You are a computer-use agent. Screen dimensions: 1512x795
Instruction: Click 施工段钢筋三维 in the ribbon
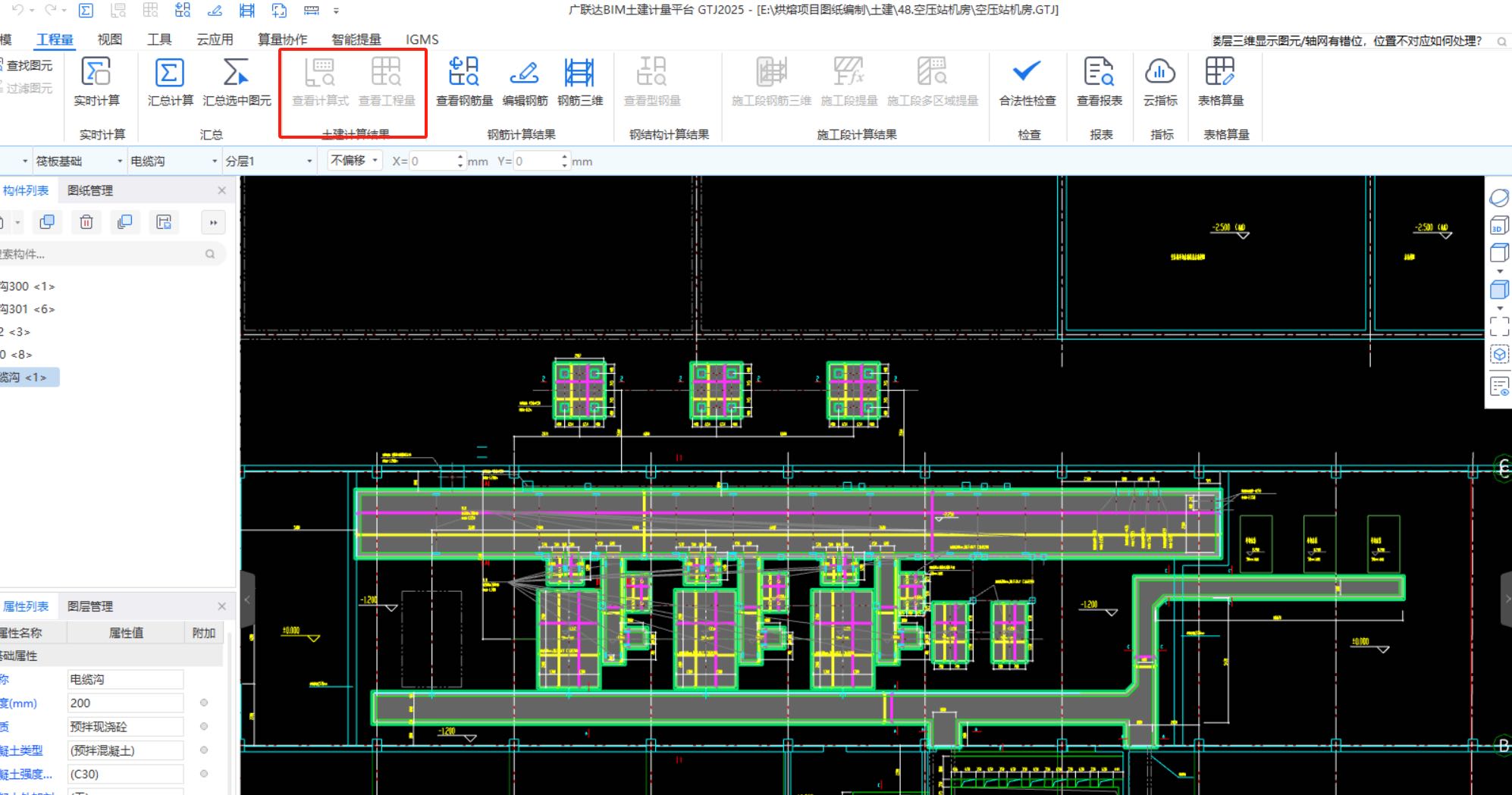(x=771, y=82)
